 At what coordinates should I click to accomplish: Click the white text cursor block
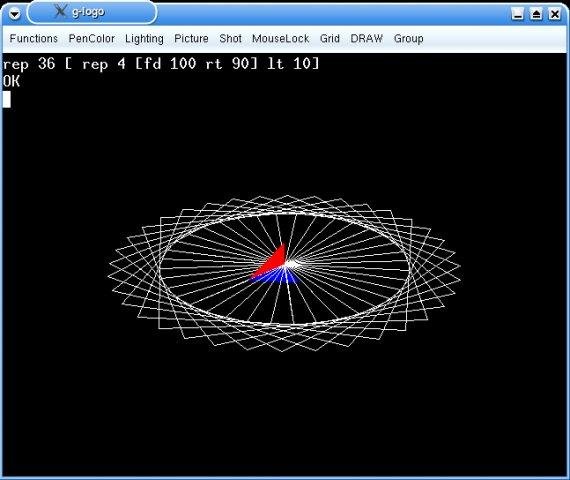pos(7,99)
